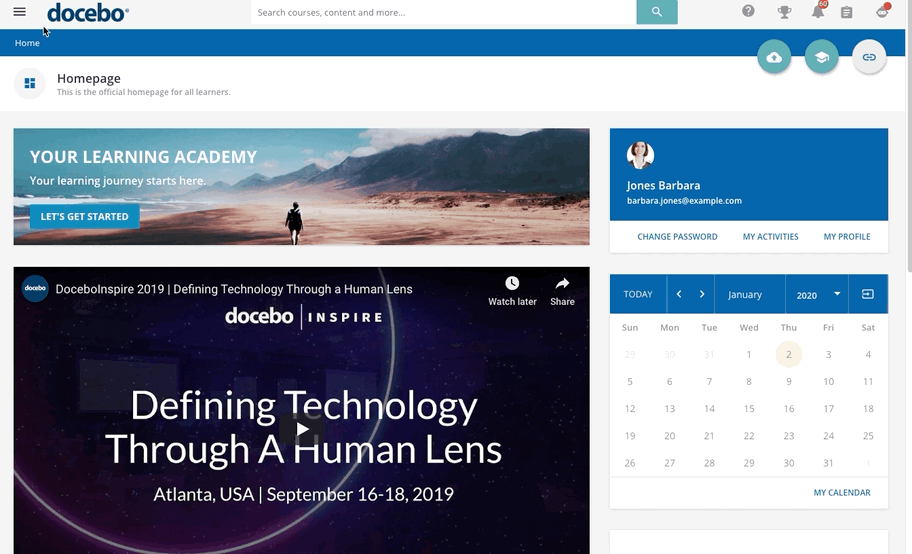Click barbara.jones@example.com email text
Image resolution: width=912 pixels, height=554 pixels.
[x=684, y=201]
